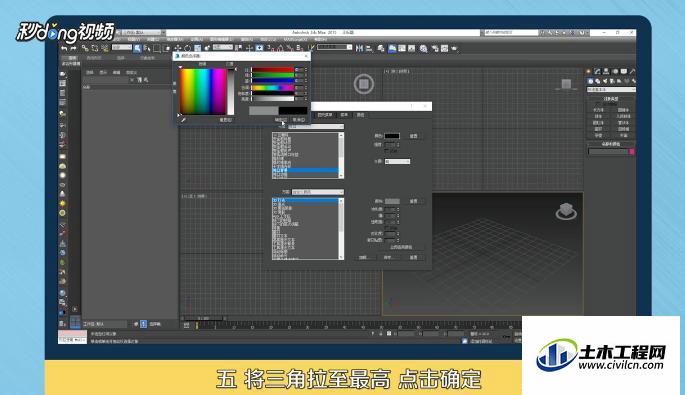
Task: Select the Bind to Space Warp tool
Action: pos(105,48)
